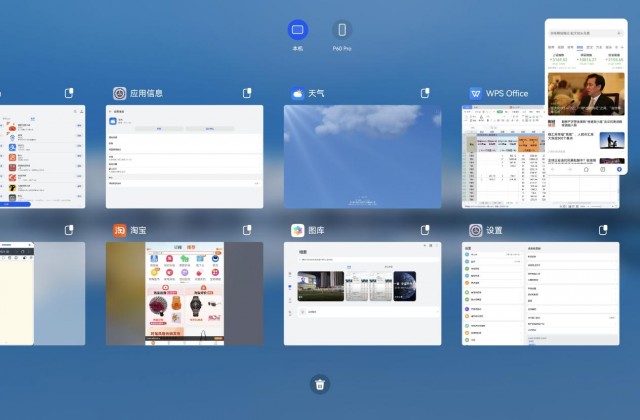Viewport: 640px width, 420px height.
Task: Open the 应用信息 card preview
Action: click(x=184, y=157)
